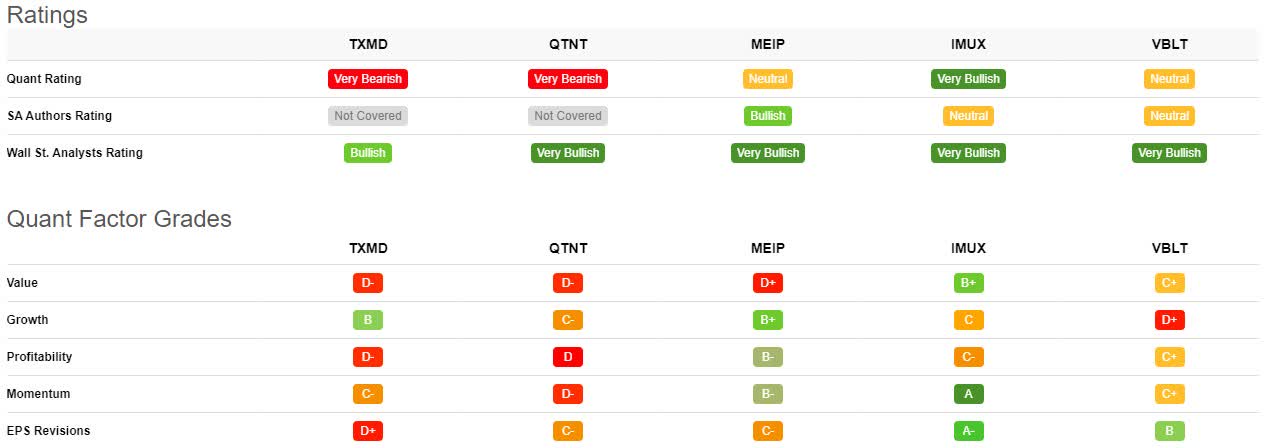Click the Quant Rating row label

44,79
